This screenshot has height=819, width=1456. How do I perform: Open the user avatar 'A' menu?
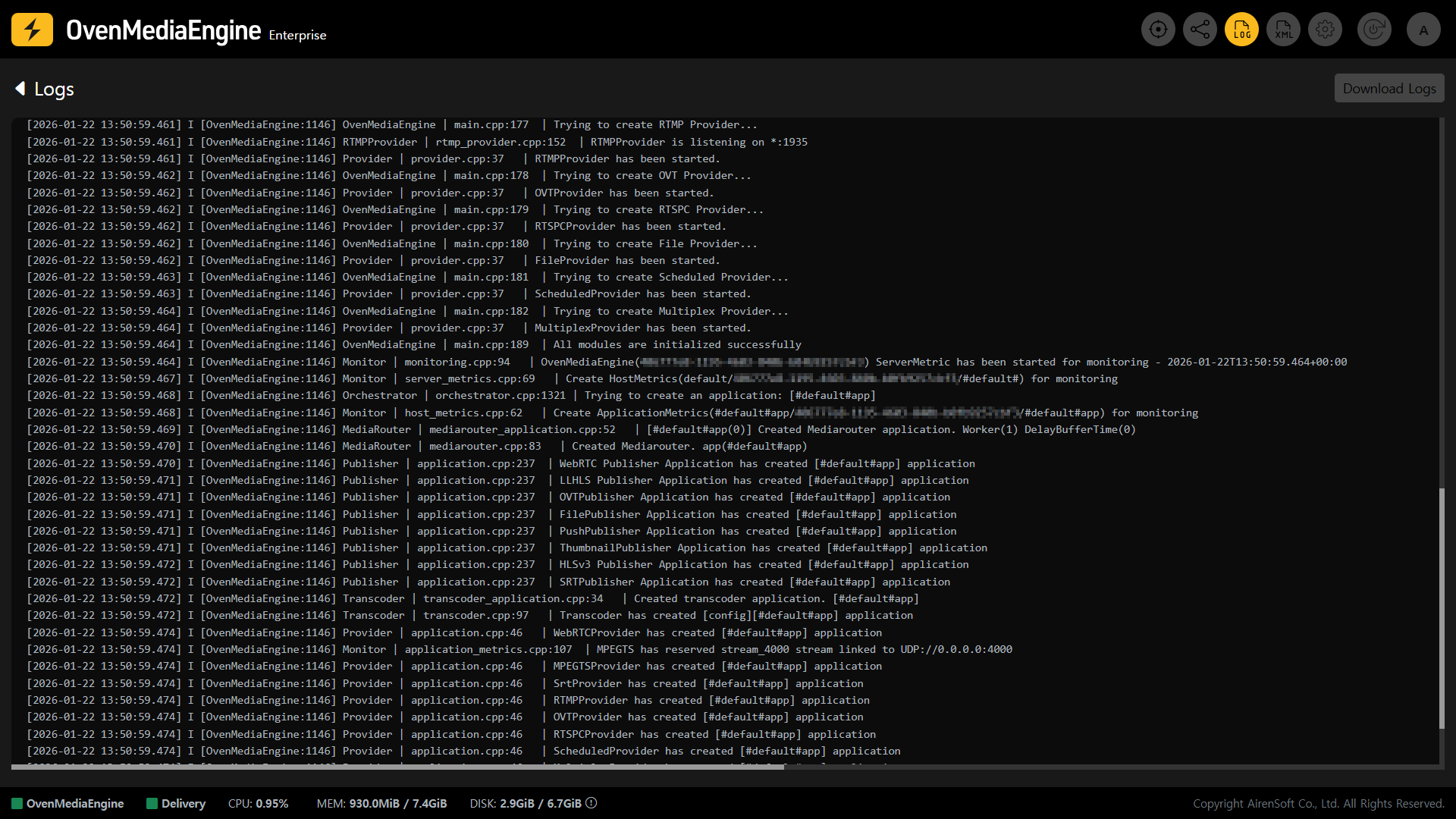(1423, 30)
